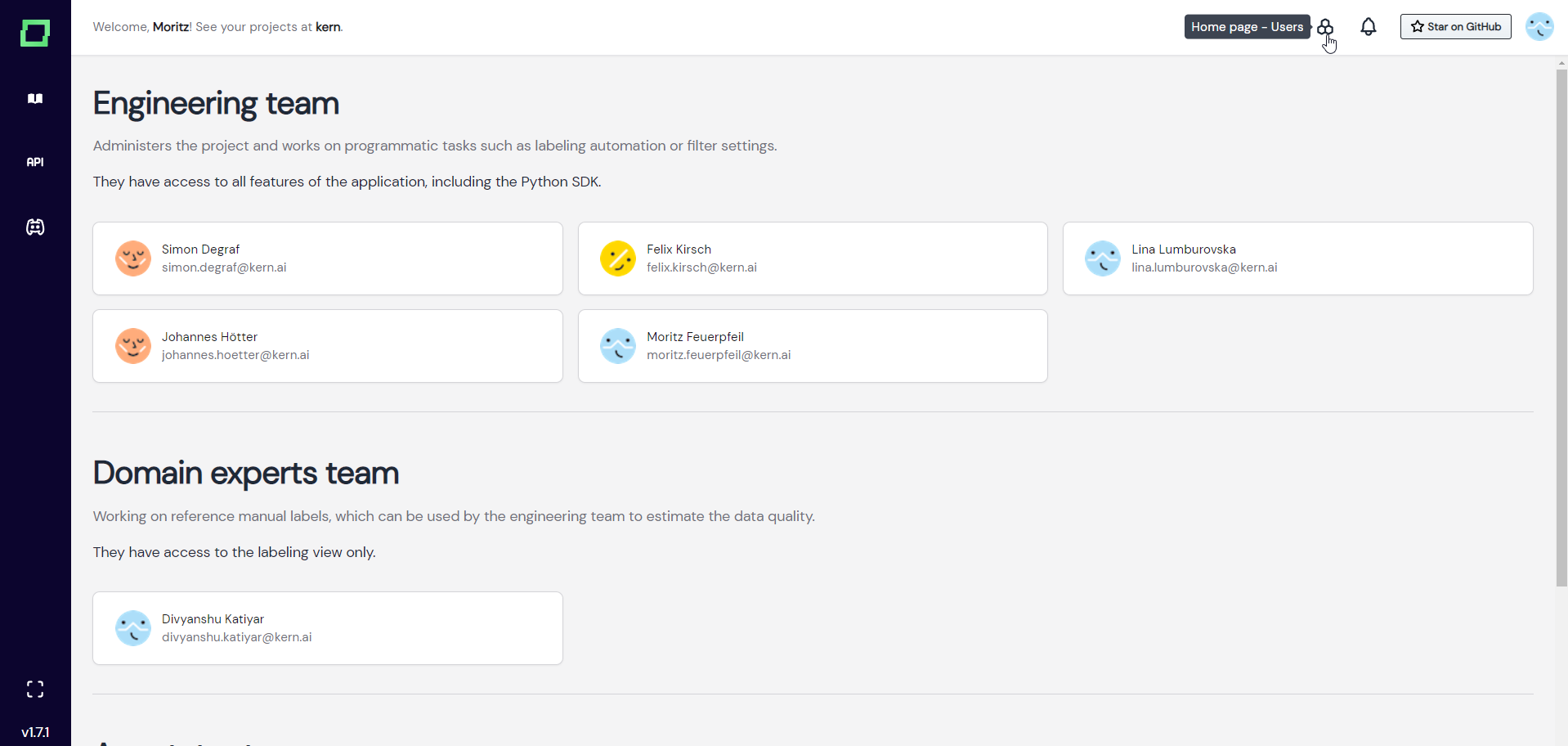The height and width of the screenshot is (746, 1568).
Task: Open the user profile avatar menu
Action: (x=1539, y=27)
